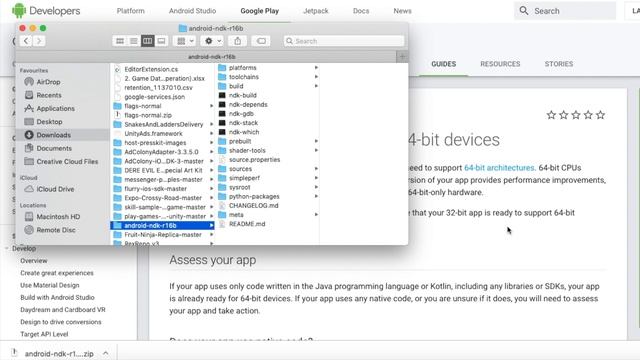Select the CHANGELOG.md file
Screen dimensions: 640x360
(x=253, y=205)
